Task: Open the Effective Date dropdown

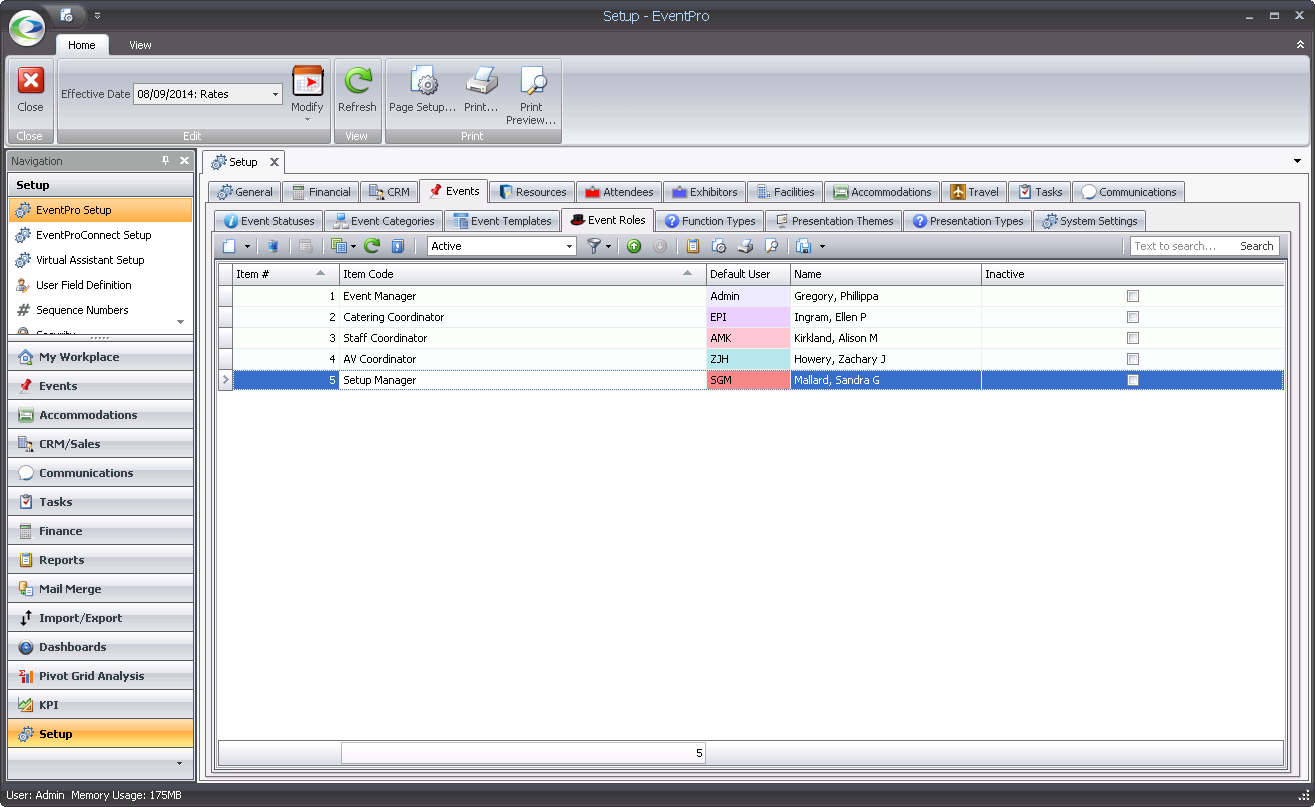Action: (x=275, y=94)
